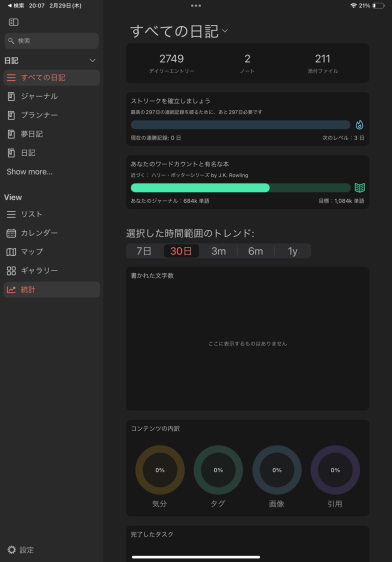Click the ストリークを確立しましょう heading

[x=170, y=101]
